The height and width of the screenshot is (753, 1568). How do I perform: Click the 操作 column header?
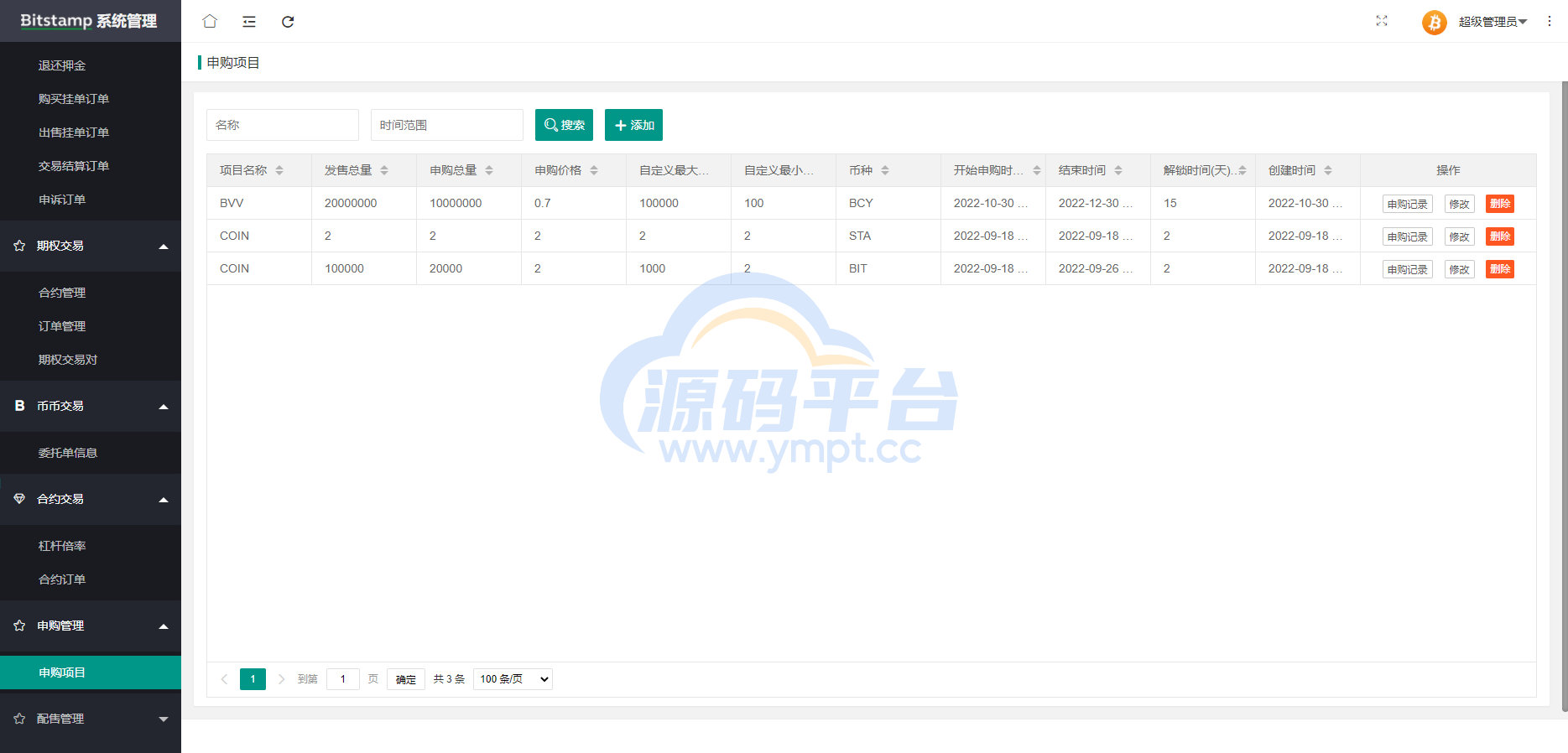(1448, 170)
